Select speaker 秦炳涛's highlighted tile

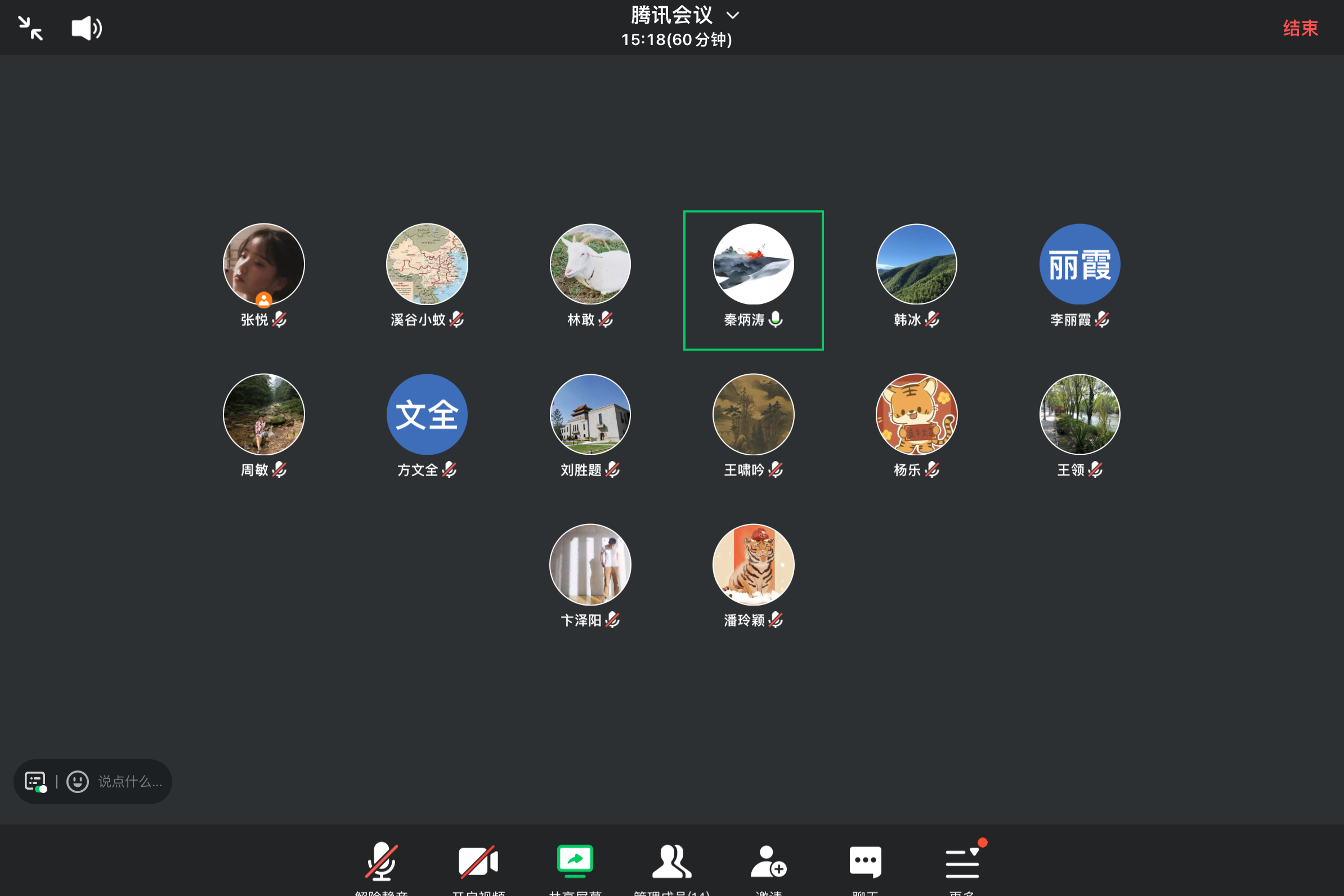(753, 280)
